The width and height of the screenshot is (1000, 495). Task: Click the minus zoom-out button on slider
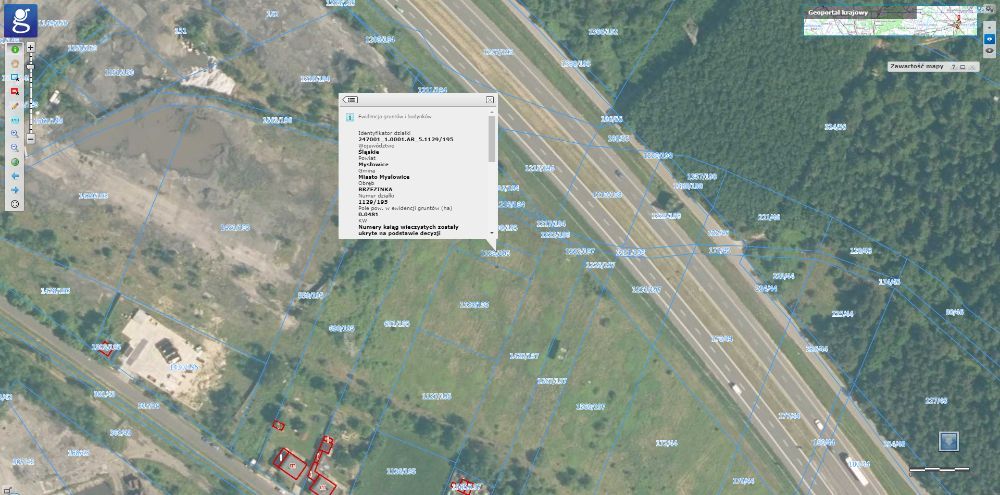(x=31, y=138)
